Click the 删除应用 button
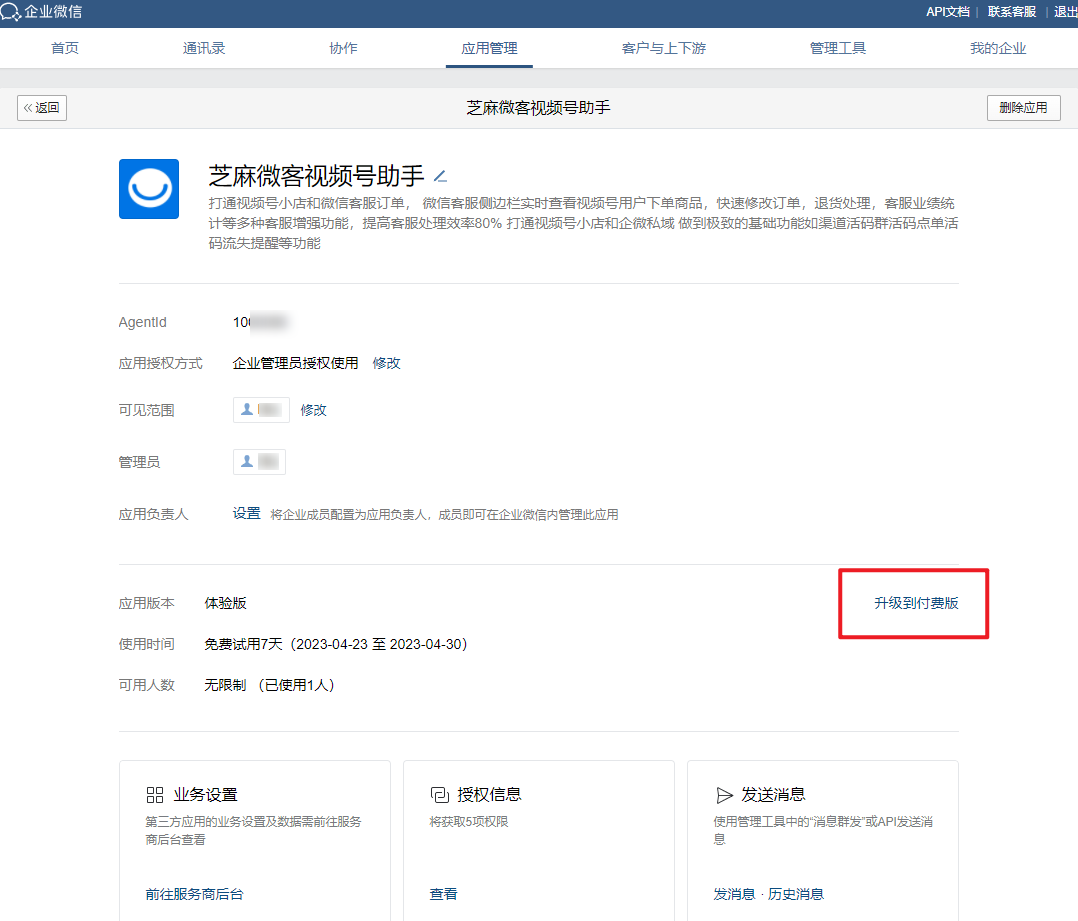Image resolution: width=1078 pixels, height=921 pixels. 1024,108
